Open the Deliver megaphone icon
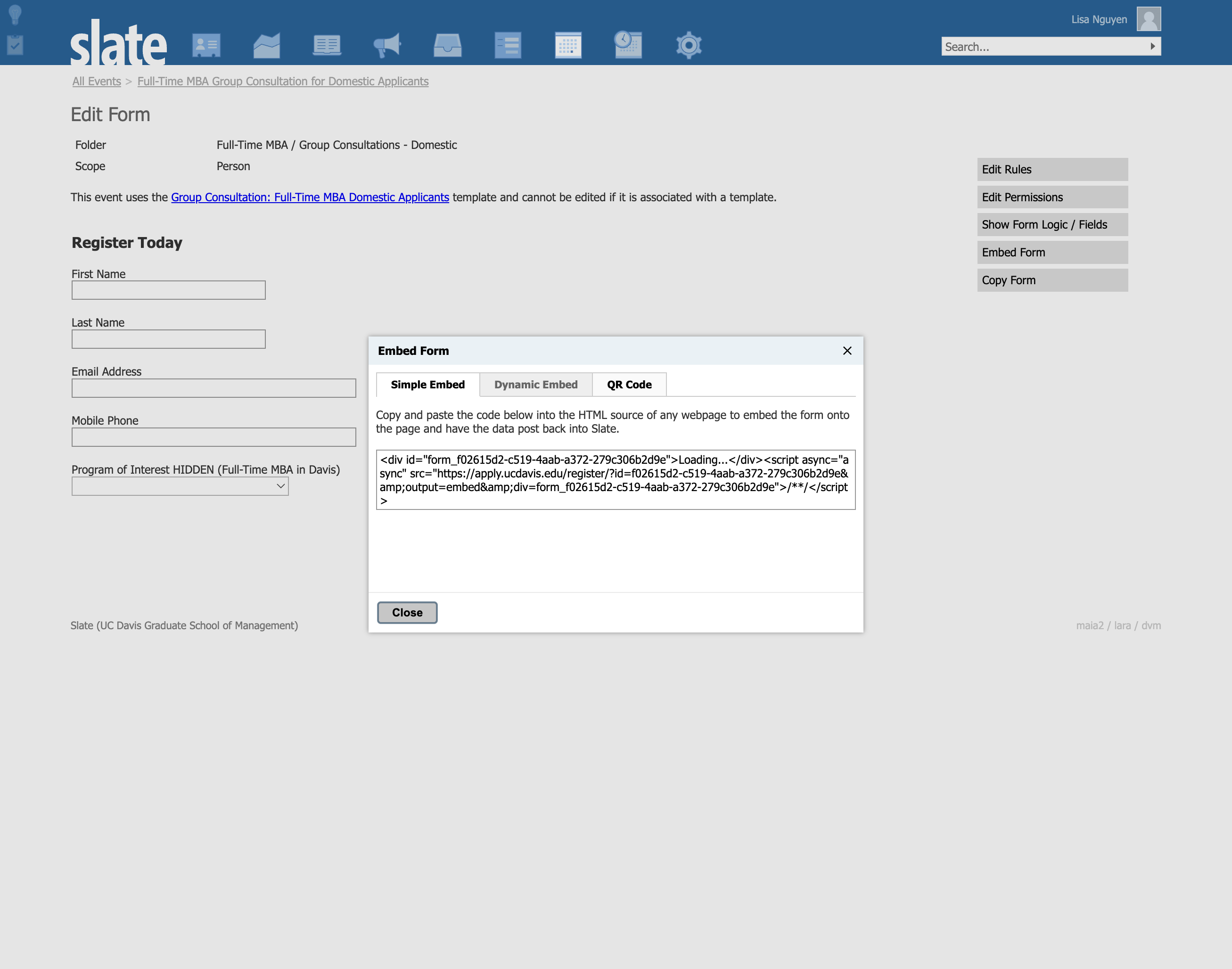The height and width of the screenshot is (969, 1232). coord(387,45)
